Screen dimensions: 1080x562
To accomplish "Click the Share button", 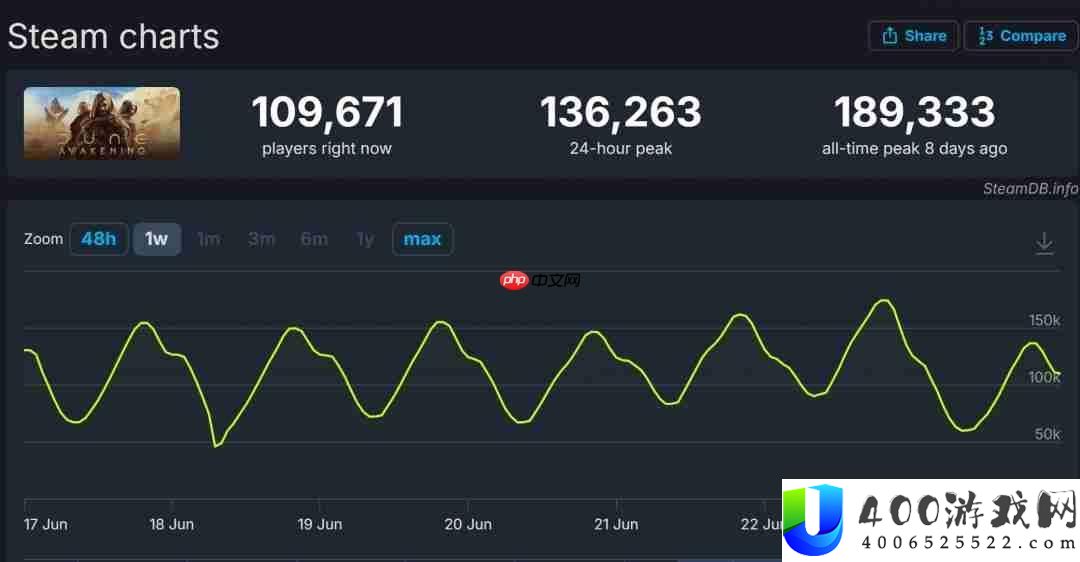I will (x=913, y=36).
